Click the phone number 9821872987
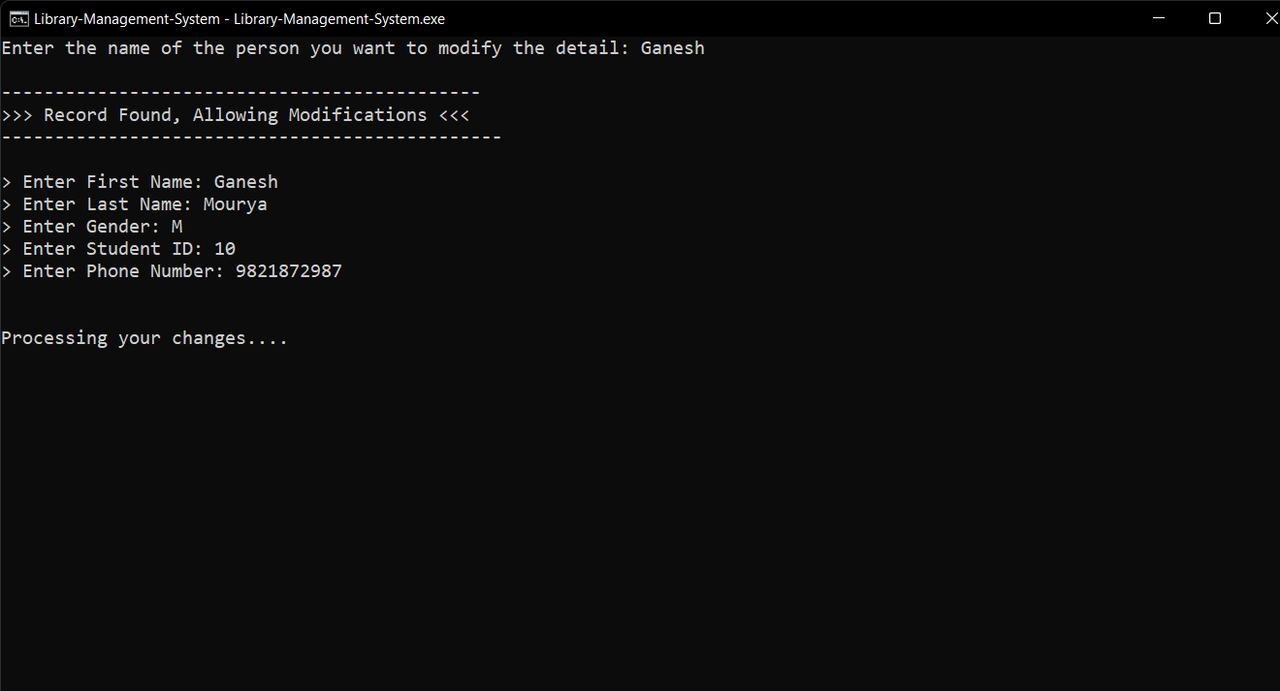Image resolution: width=1280 pixels, height=691 pixels. click(x=289, y=271)
